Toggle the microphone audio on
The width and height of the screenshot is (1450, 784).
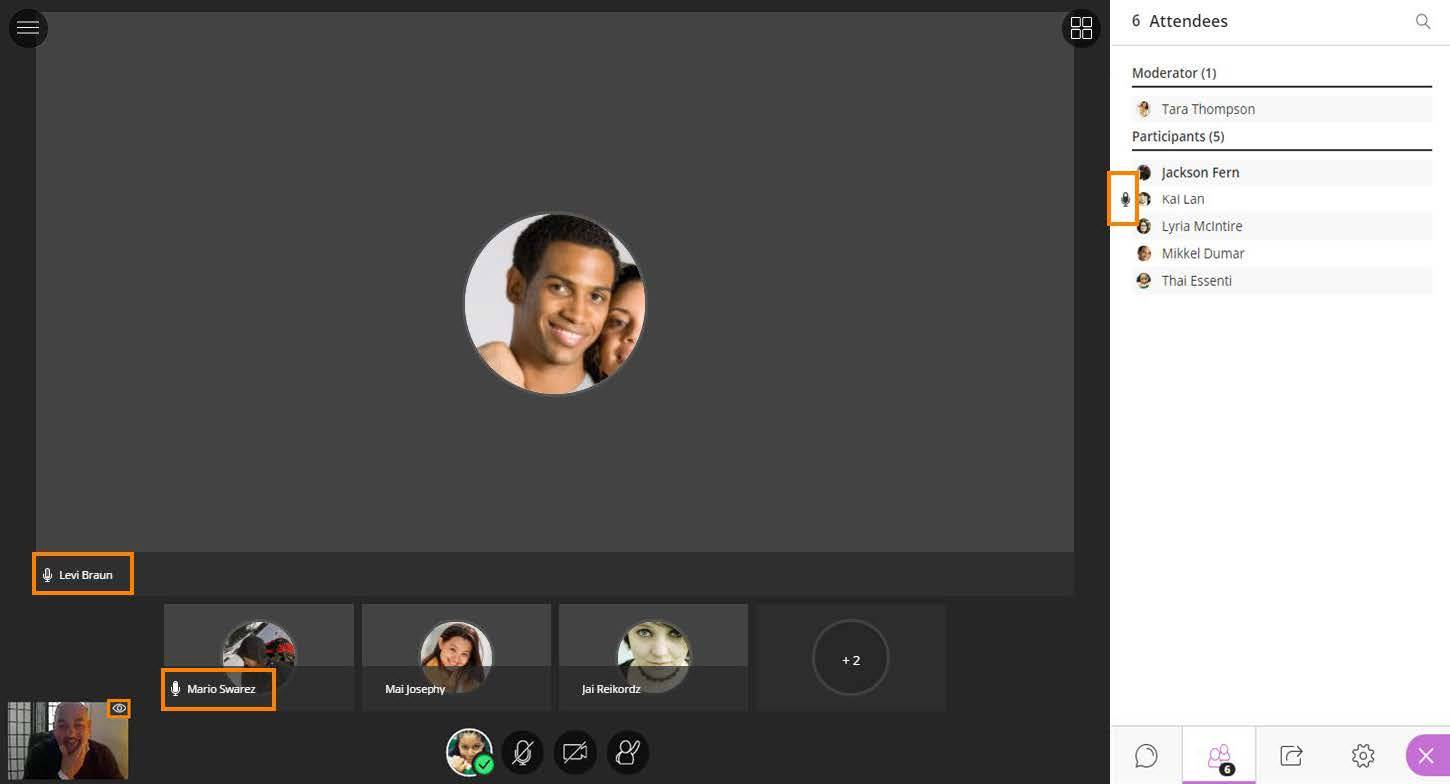(522, 753)
